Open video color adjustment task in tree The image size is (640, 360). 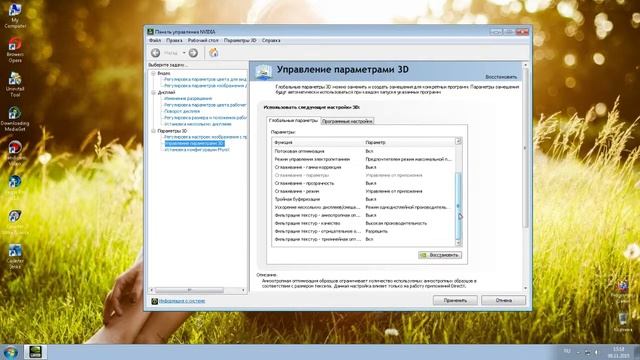pyautogui.click(x=205, y=79)
